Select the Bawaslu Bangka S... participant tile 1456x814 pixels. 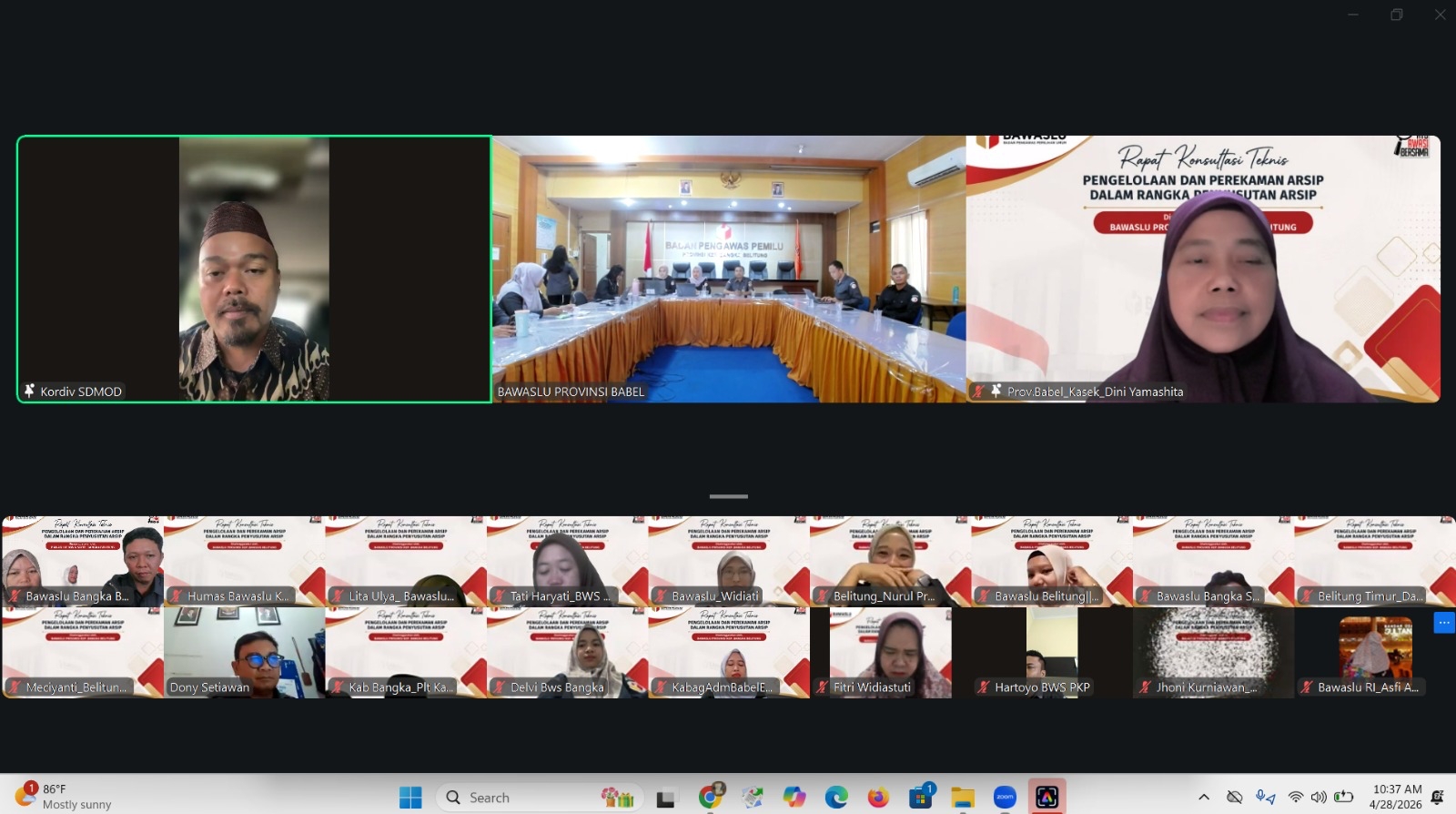coord(1214,562)
